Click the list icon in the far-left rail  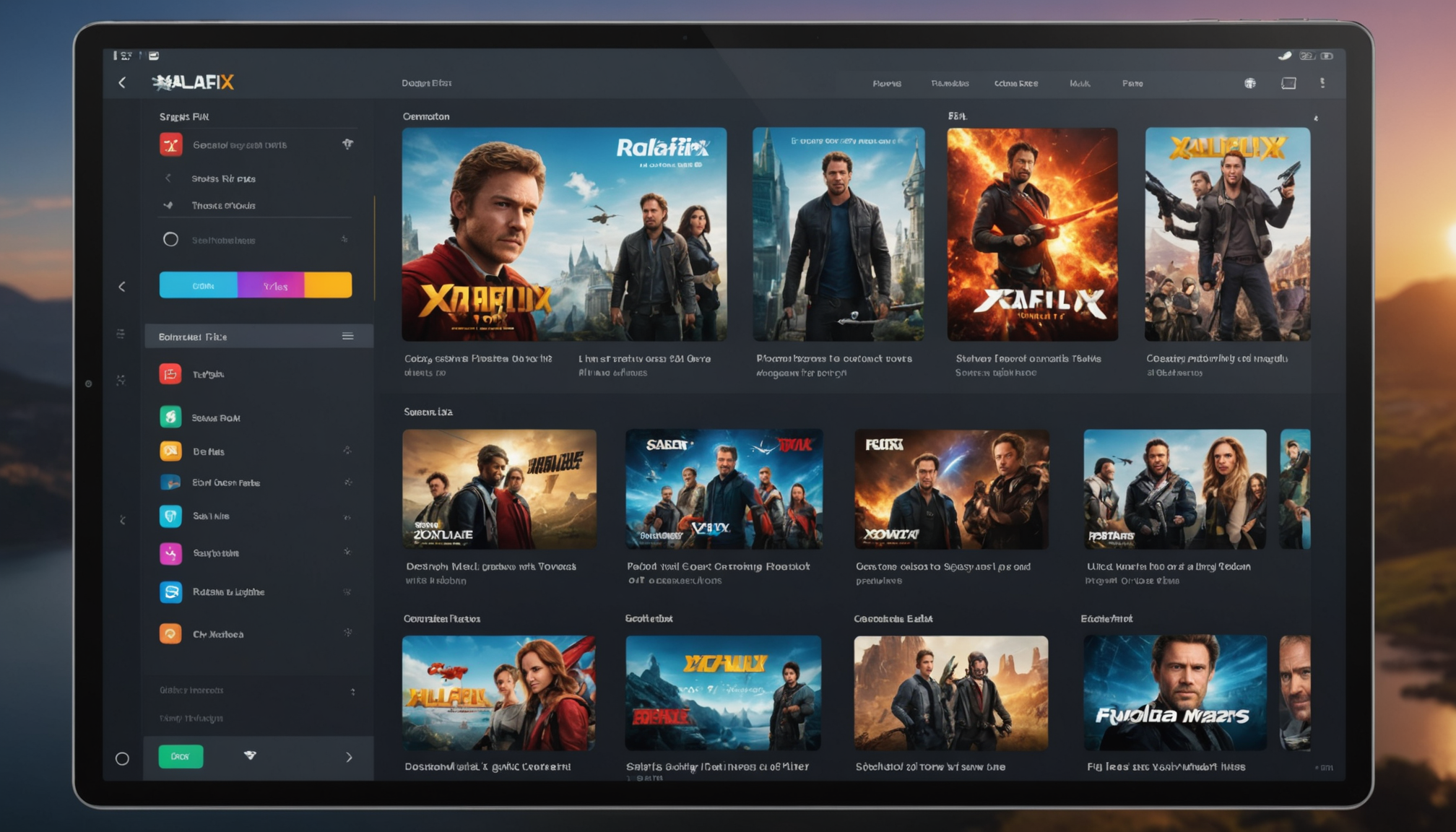pyautogui.click(x=121, y=334)
